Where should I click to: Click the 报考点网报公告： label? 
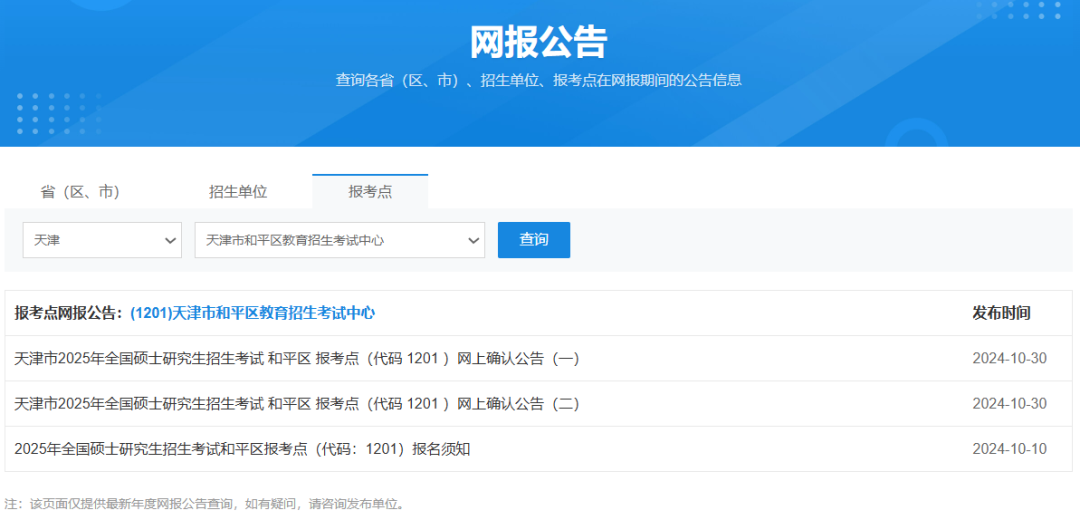point(70,313)
